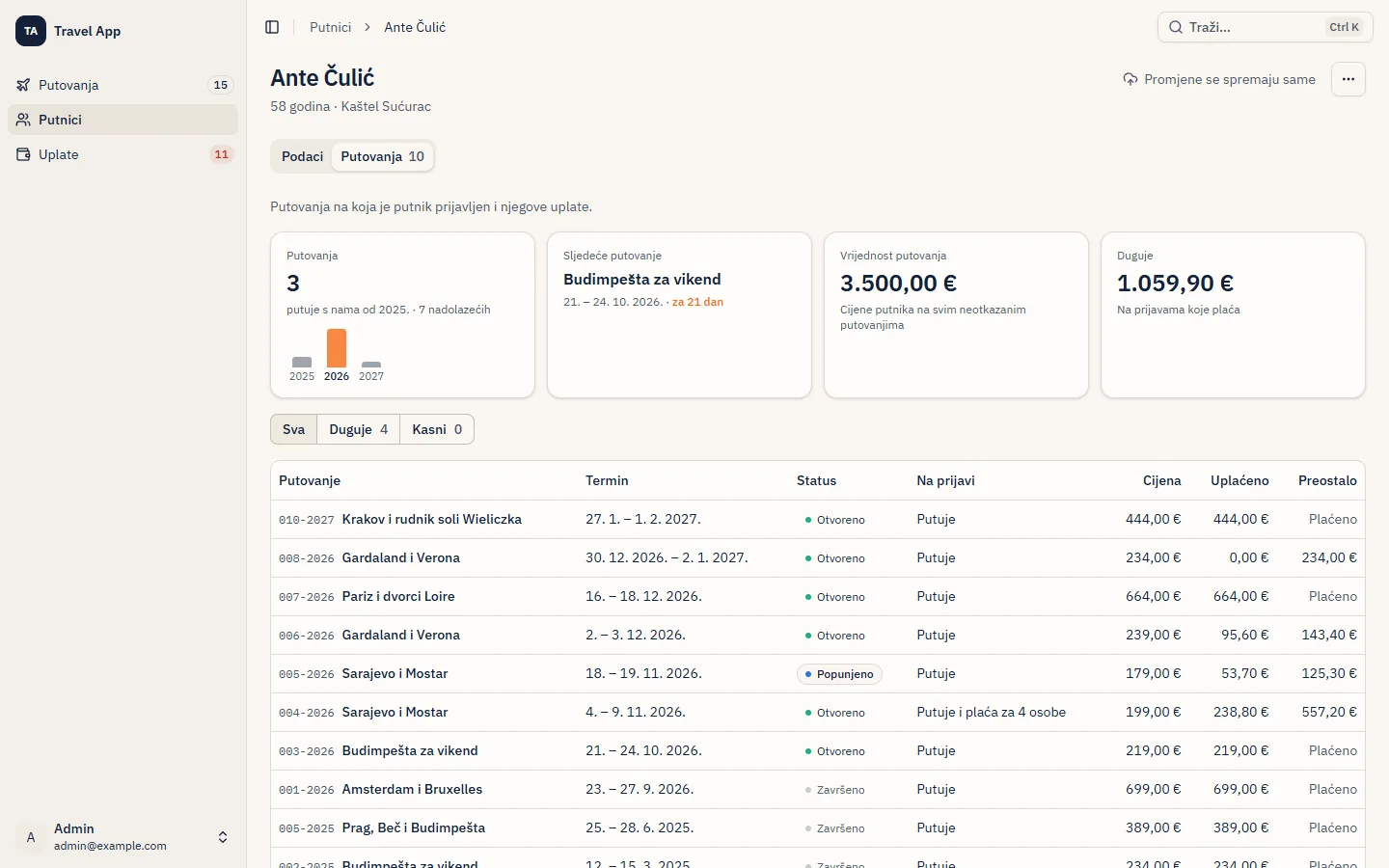Toggle the sidebar panel icon
Screen dimensions: 1389x868
pyautogui.click(x=272, y=27)
